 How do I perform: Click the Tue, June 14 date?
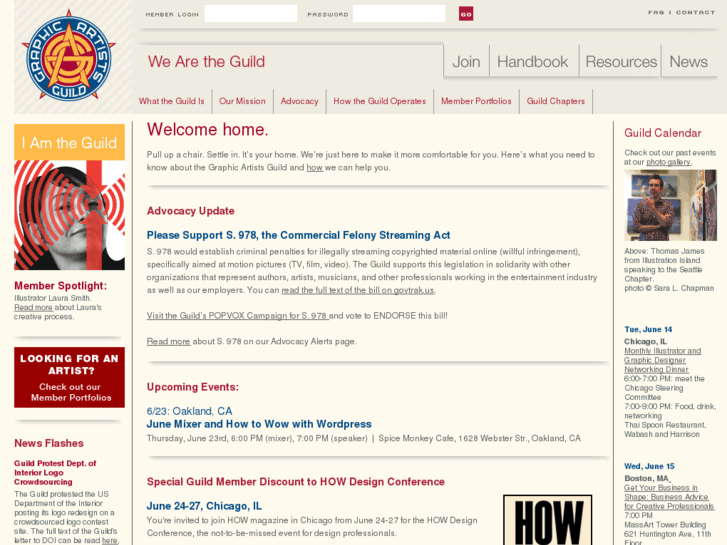point(648,329)
